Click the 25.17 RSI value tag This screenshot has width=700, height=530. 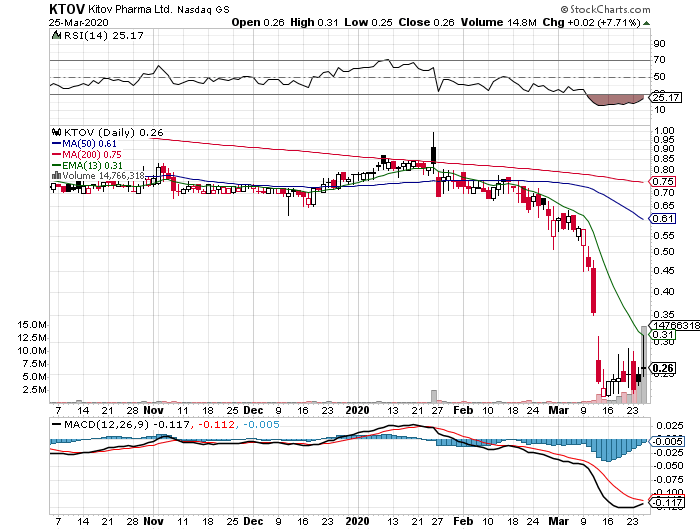664,97
